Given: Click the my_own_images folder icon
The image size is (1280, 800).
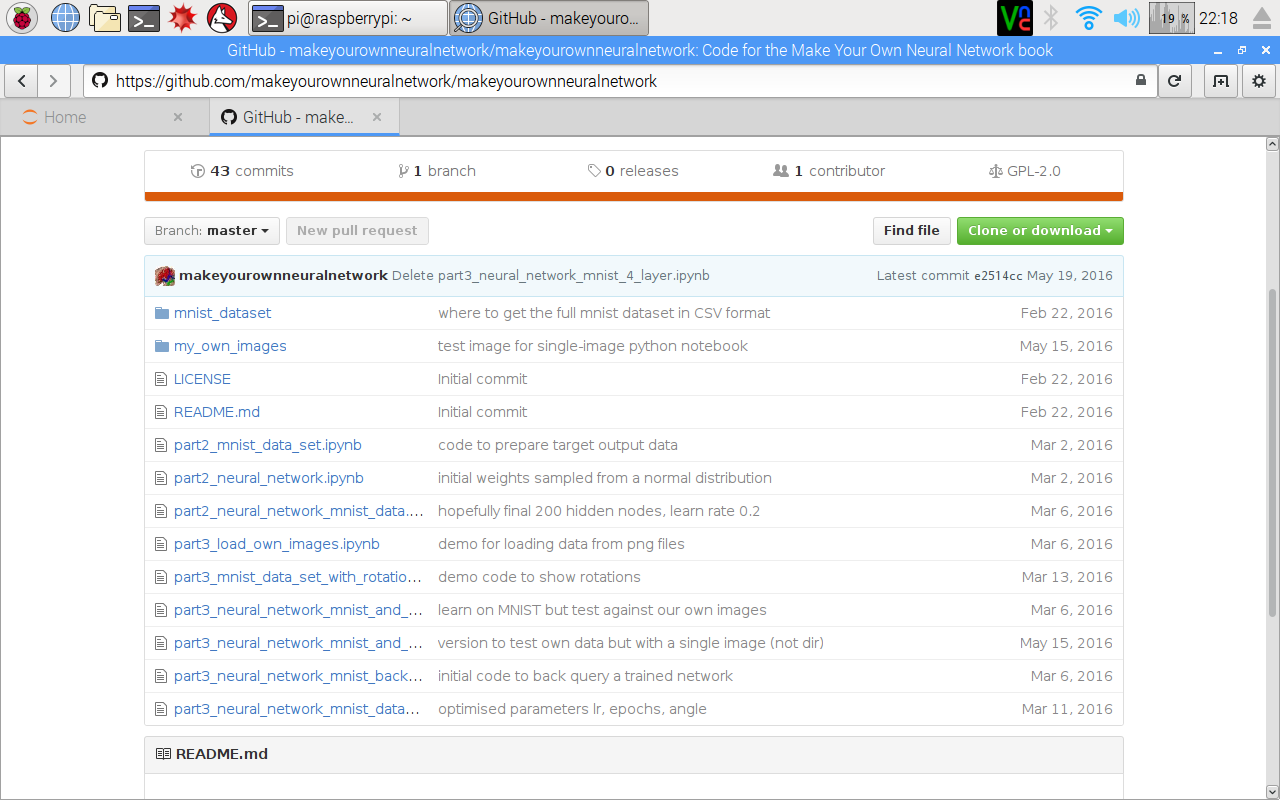Looking at the screenshot, I should (x=162, y=346).
